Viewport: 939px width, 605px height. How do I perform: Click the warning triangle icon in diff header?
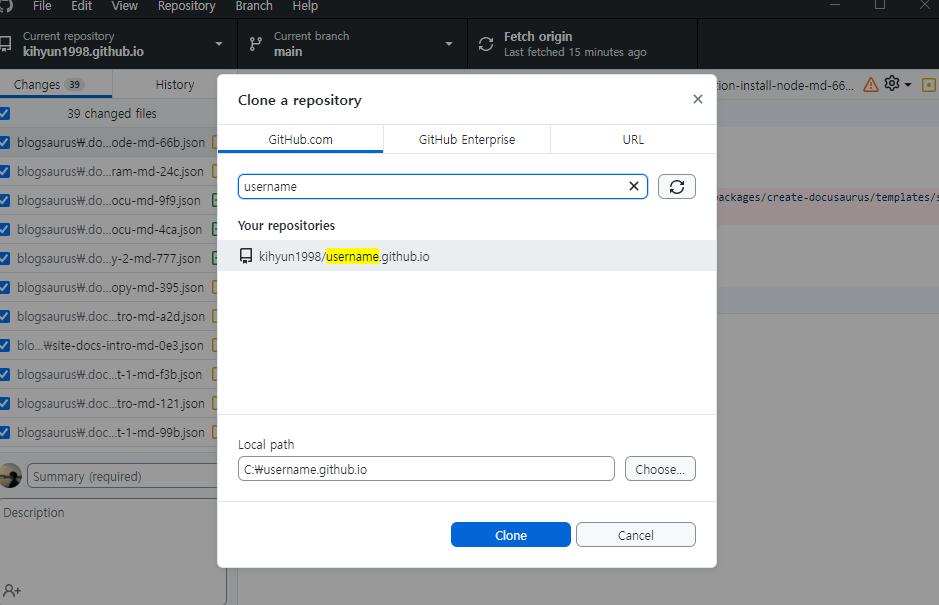tap(871, 85)
